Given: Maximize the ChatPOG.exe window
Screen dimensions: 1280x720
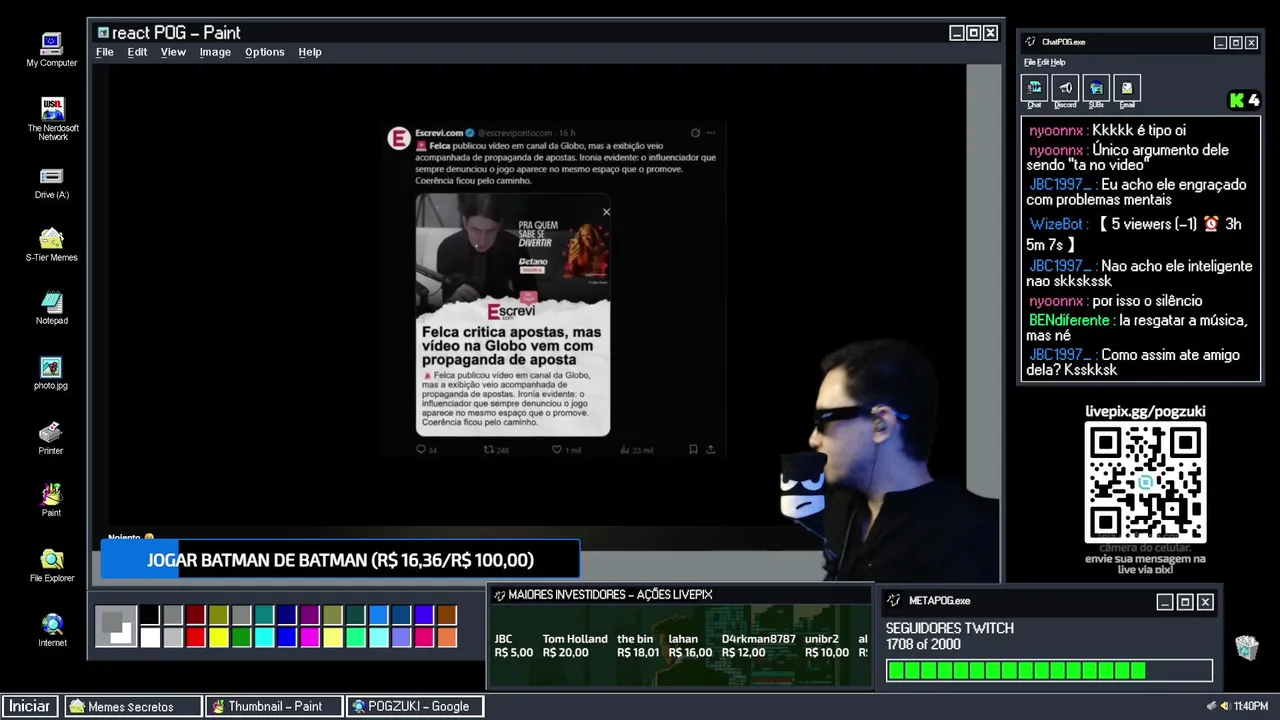Looking at the screenshot, I should pyautogui.click(x=1236, y=42).
